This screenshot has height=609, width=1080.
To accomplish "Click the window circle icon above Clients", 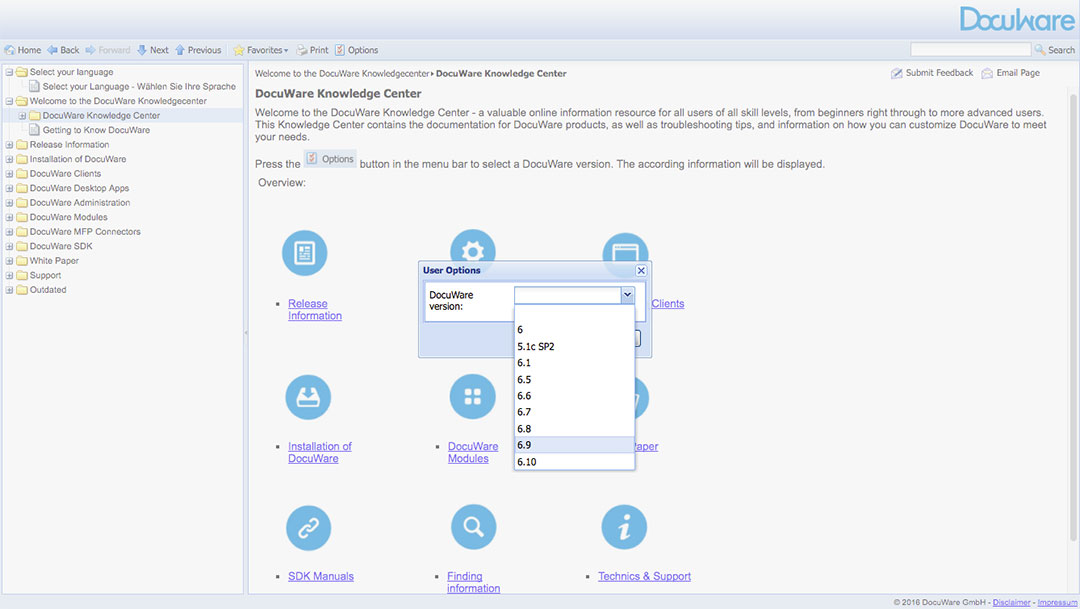I will pyautogui.click(x=625, y=247).
